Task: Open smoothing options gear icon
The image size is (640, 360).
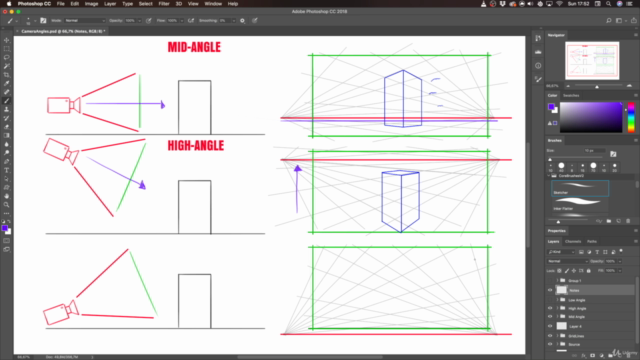Action: pyautogui.click(x=242, y=20)
